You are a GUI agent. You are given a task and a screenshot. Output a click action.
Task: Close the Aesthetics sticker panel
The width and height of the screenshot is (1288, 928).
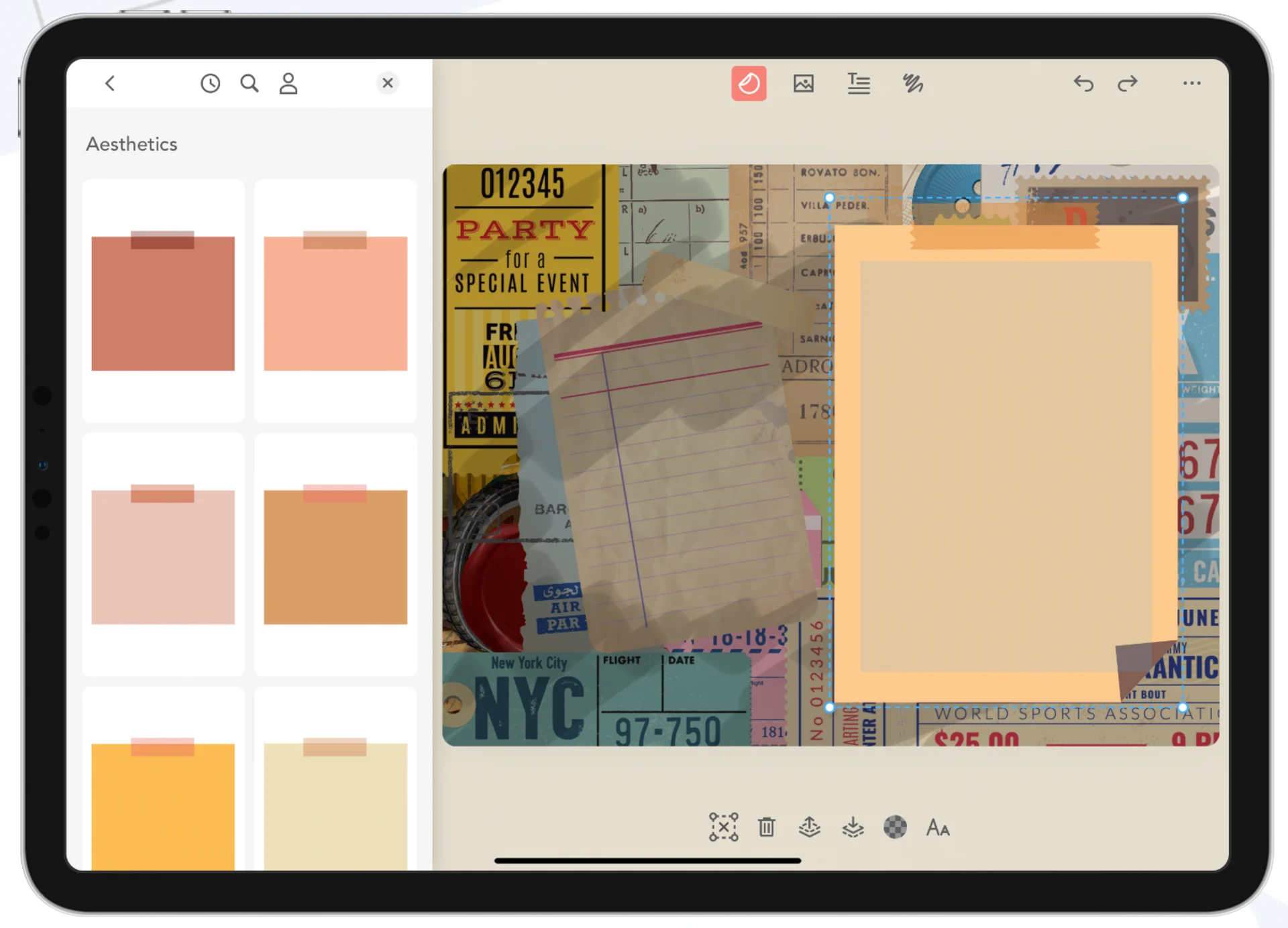(x=387, y=83)
